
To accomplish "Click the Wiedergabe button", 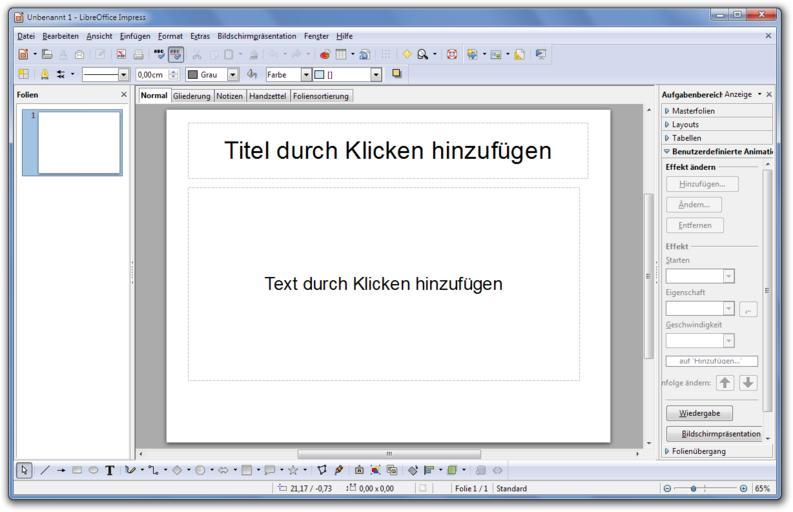I will [699, 412].
